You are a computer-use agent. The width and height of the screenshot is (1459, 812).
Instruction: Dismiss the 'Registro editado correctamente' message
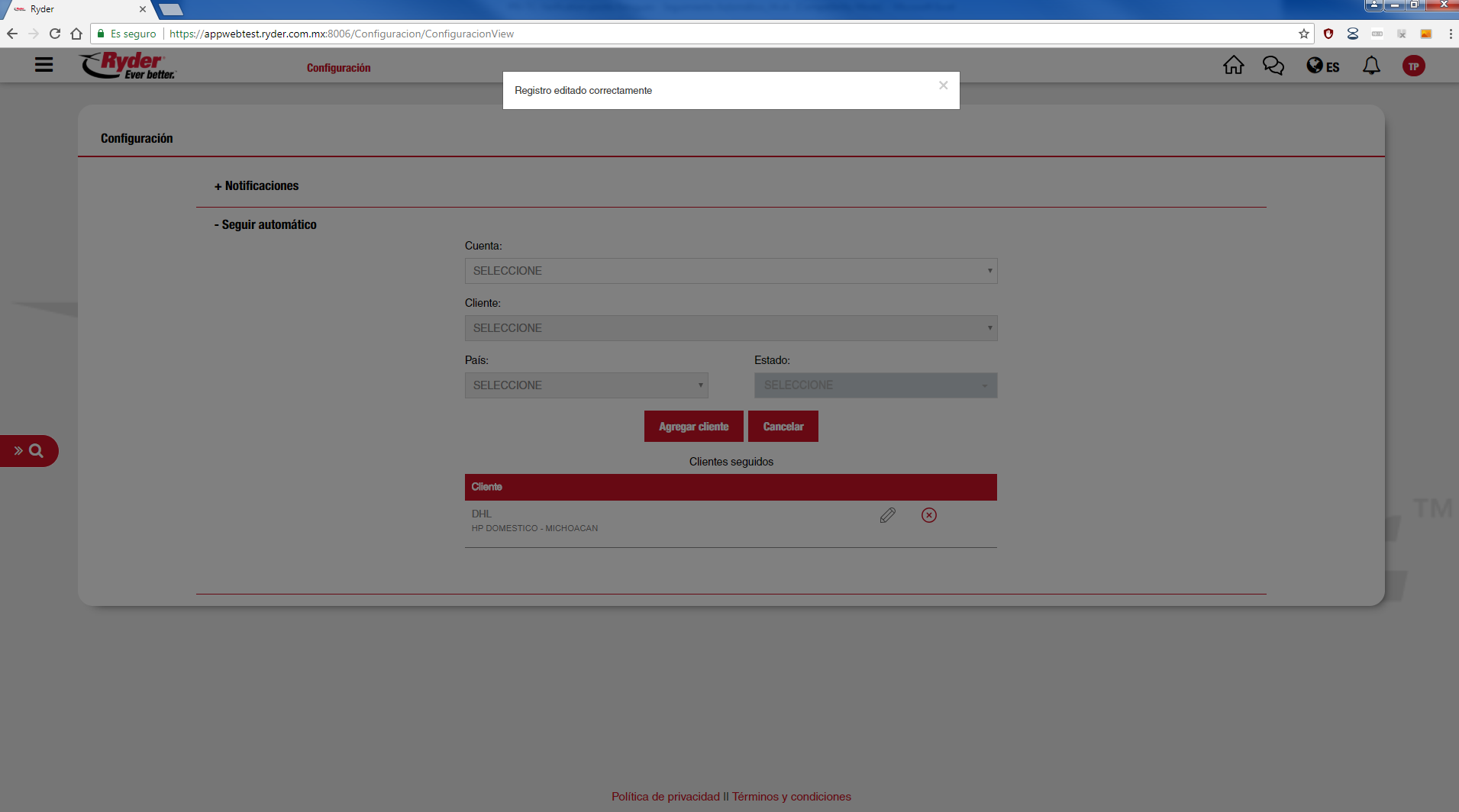pyautogui.click(x=943, y=85)
